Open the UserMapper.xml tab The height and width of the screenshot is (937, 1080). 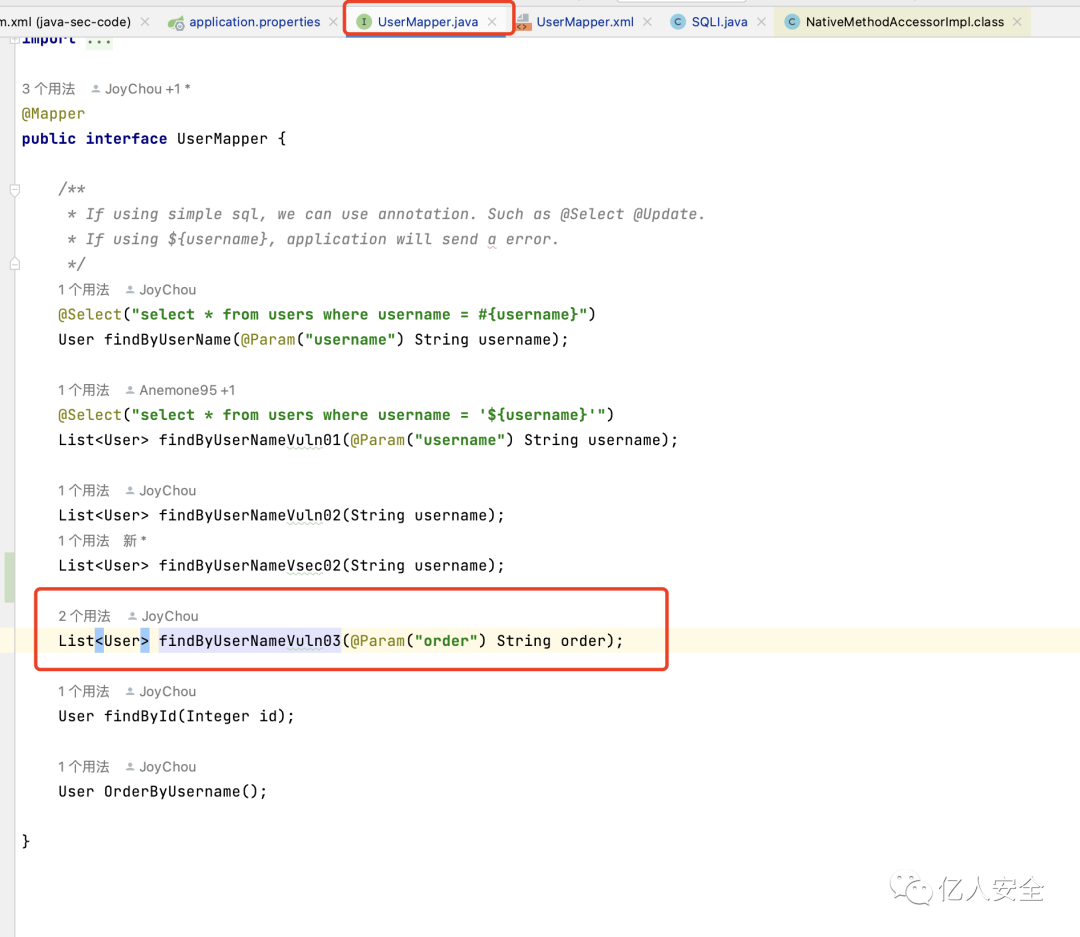pos(585,22)
